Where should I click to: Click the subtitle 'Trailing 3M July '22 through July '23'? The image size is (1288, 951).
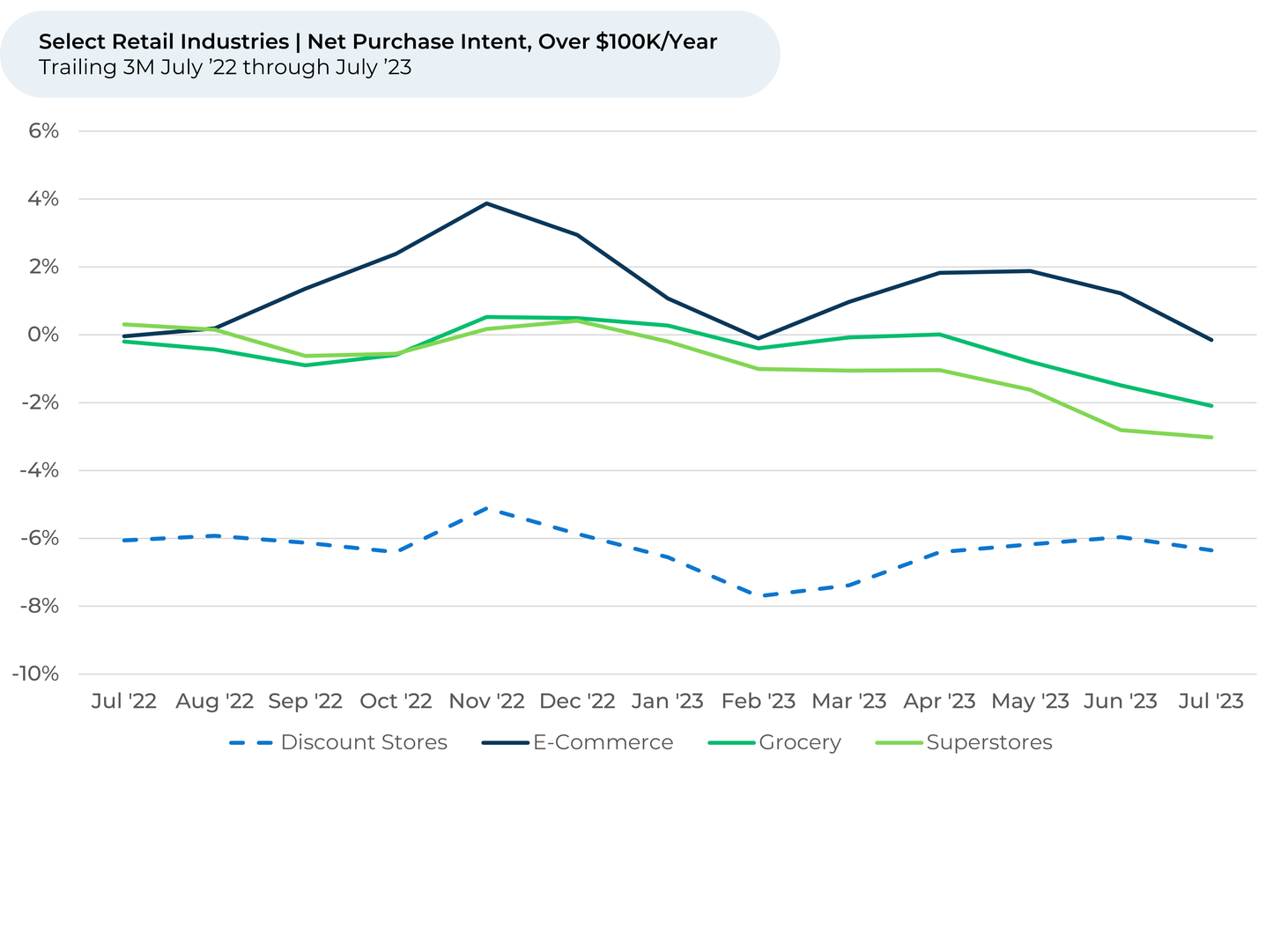pos(226,67)
